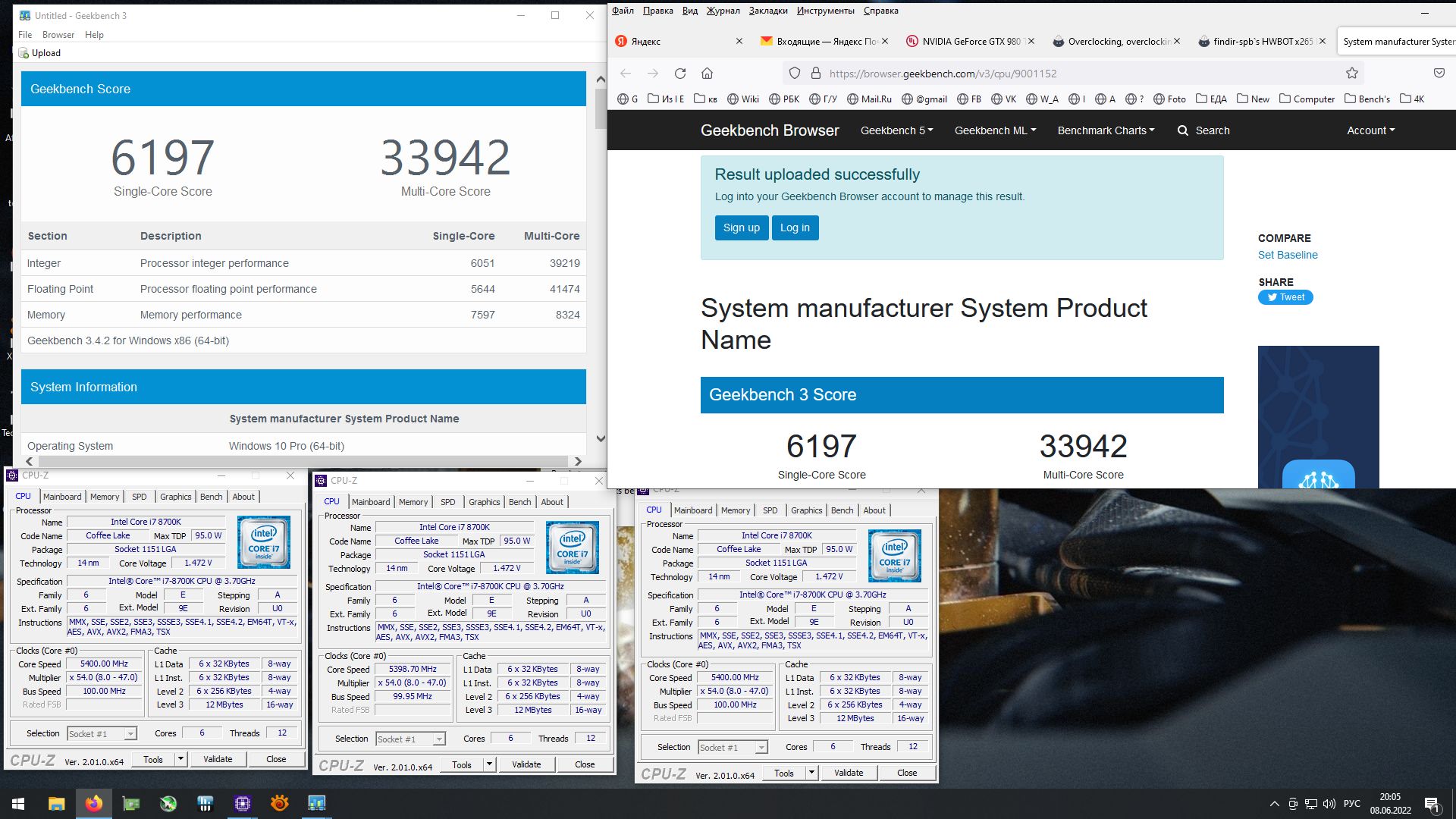The image size is (1456, 819).
Task: Switch to Входящие Яндекс Почта tab
Action: coord(824,42)
